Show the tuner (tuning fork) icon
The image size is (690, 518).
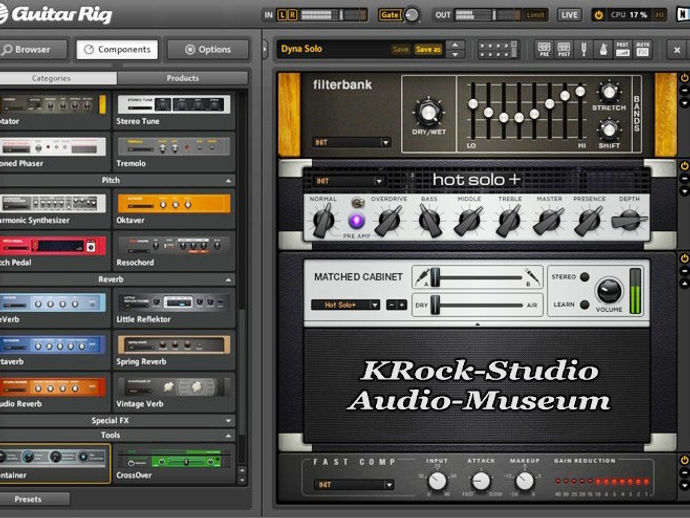point(584,49)
